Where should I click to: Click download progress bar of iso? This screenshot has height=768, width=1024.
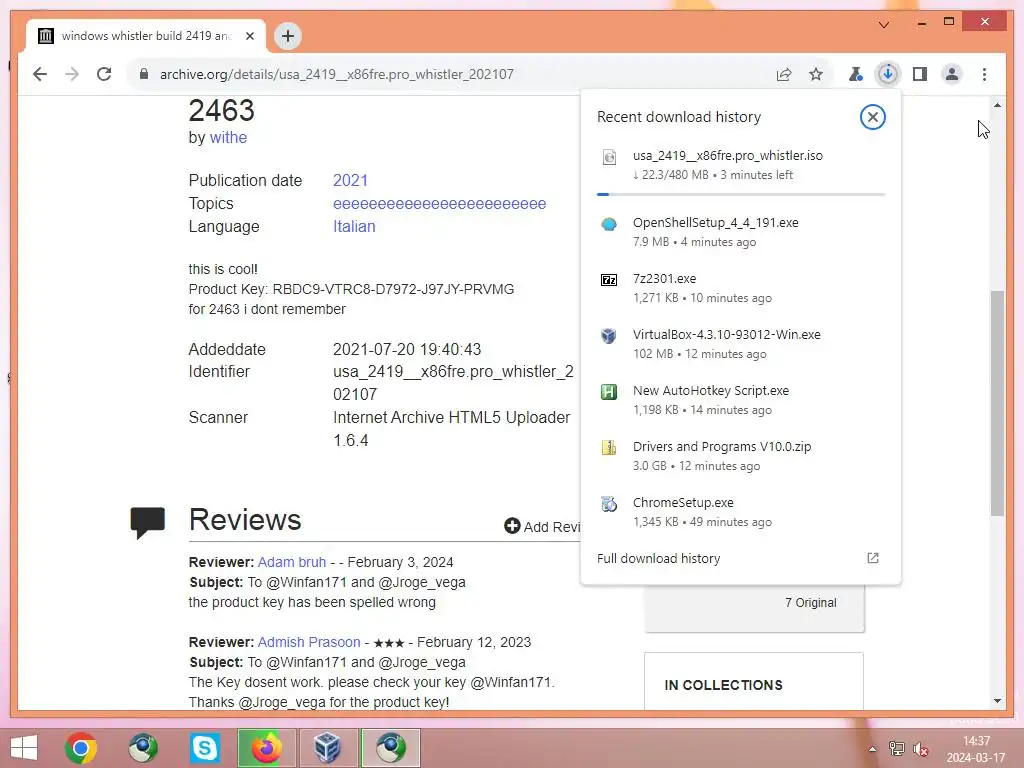pyautogui.click(x=741, y=194)
